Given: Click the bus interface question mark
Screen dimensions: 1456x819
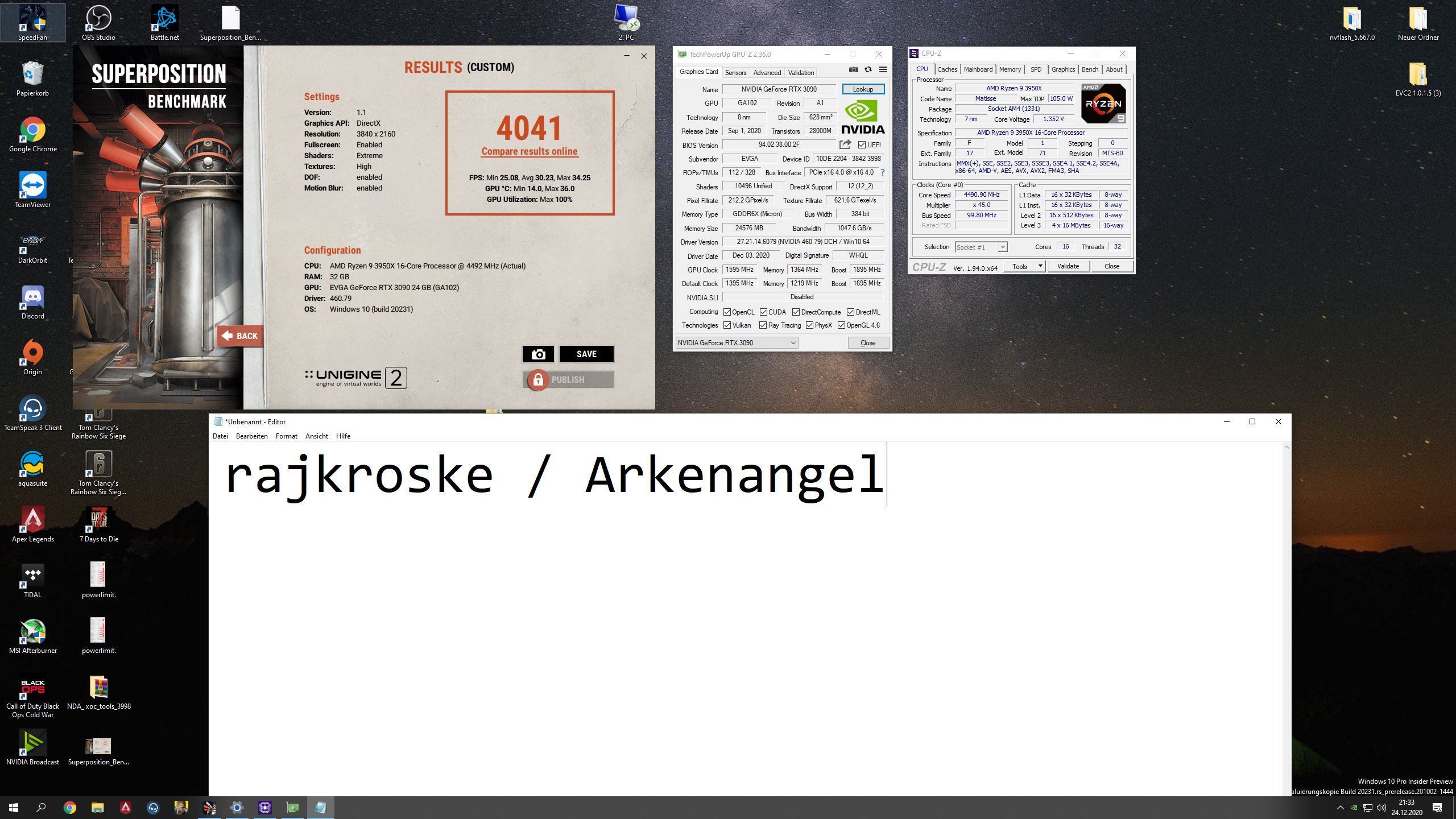Looking at the screenshot, I should click(x=883, y=172).
